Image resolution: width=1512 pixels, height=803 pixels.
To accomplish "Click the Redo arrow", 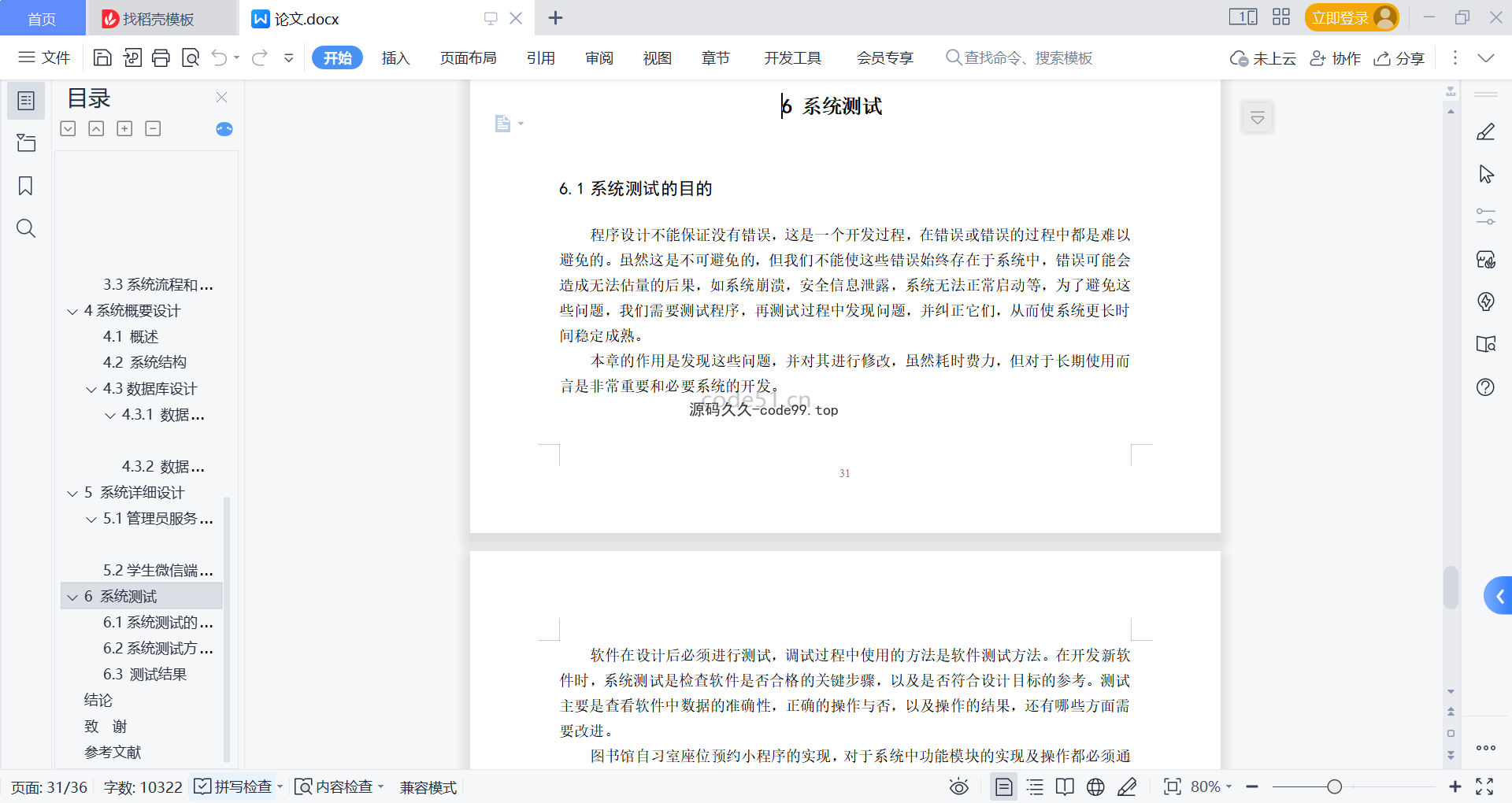I will click(x=260, y=57).
